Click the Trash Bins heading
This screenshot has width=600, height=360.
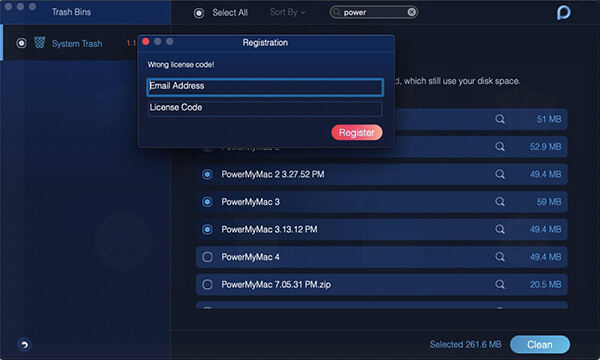pyautogui.click(x=72, y=12)
